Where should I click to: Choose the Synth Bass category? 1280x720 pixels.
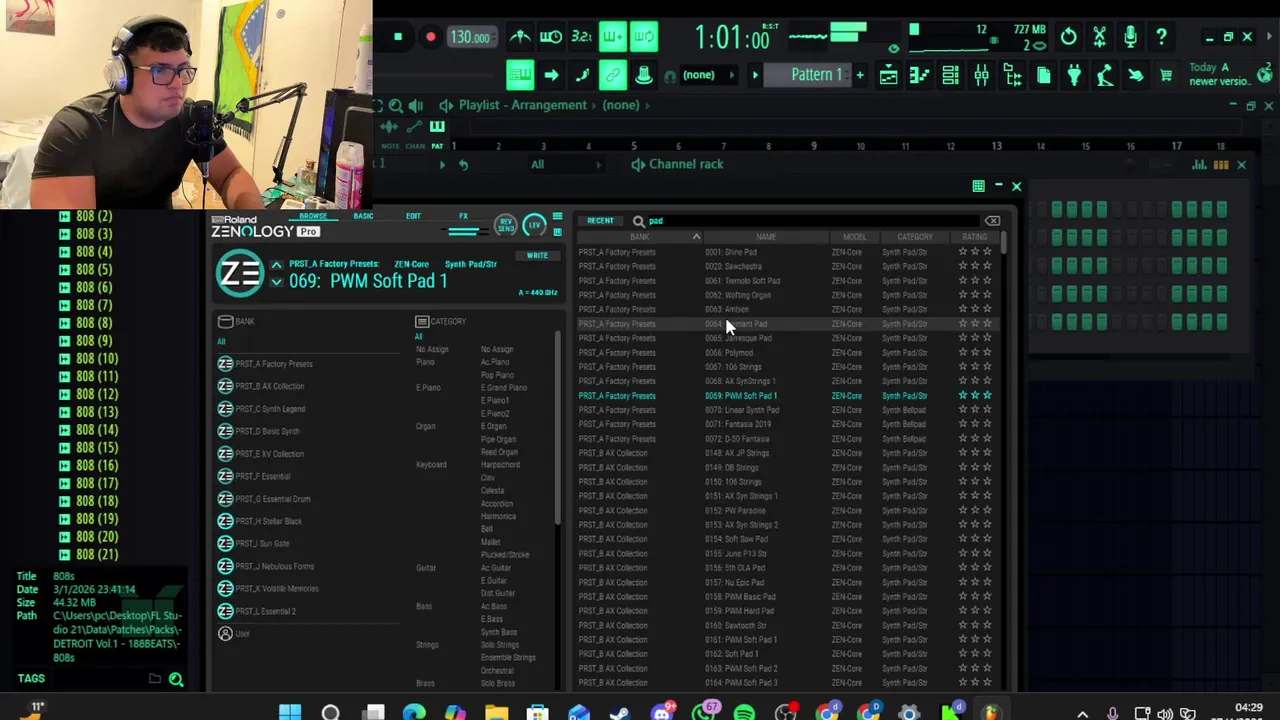pyautogui.click(x=499, y=632)
